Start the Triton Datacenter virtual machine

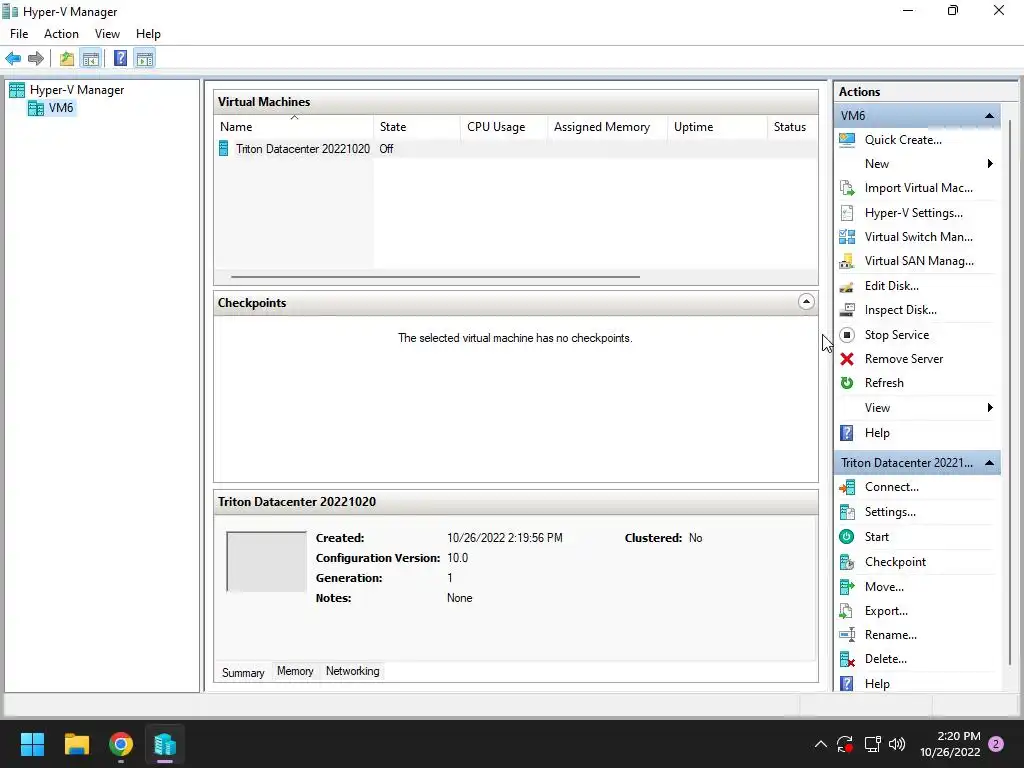point(876,537)
